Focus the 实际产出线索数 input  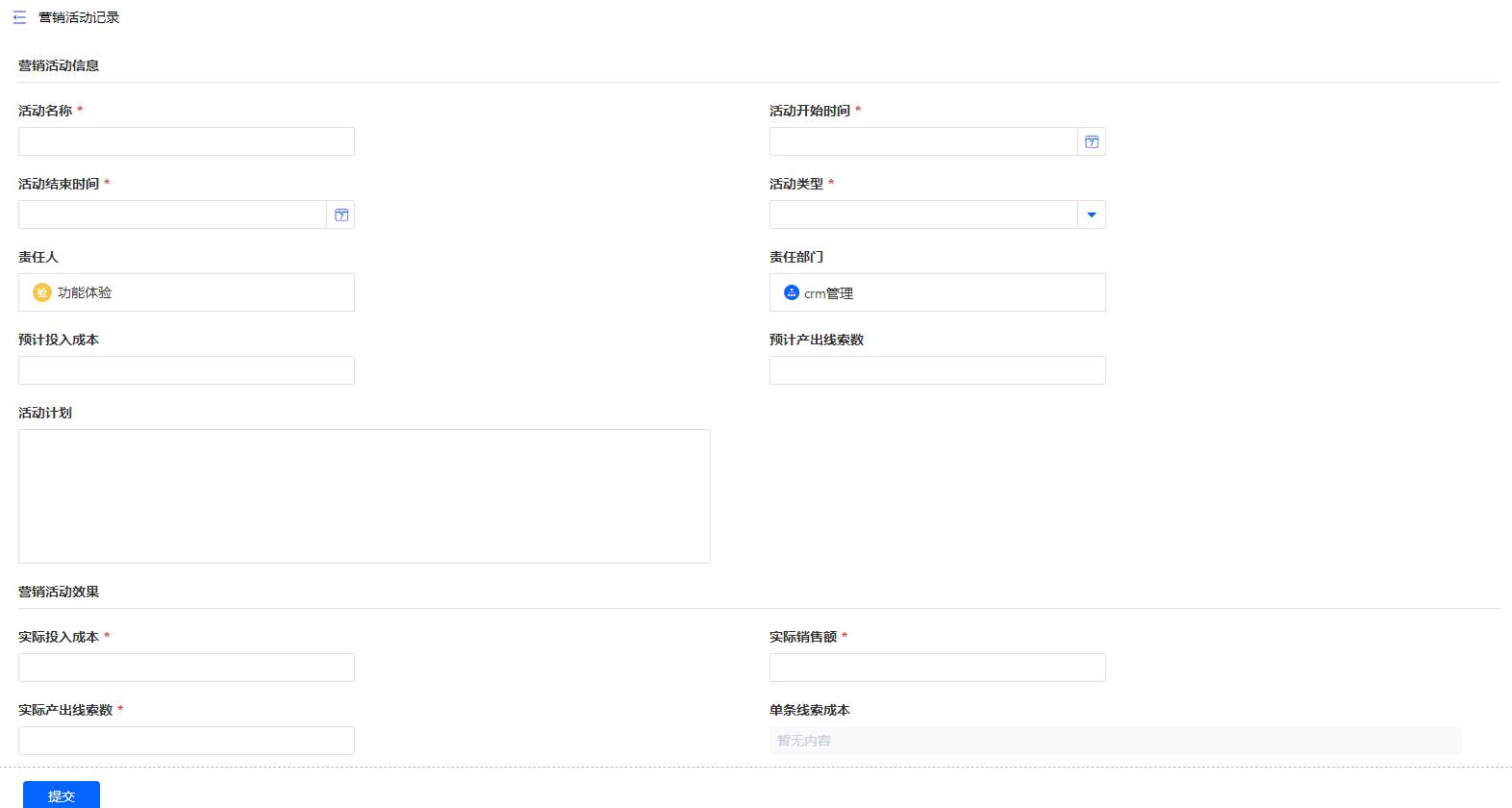tap(187, 741)
